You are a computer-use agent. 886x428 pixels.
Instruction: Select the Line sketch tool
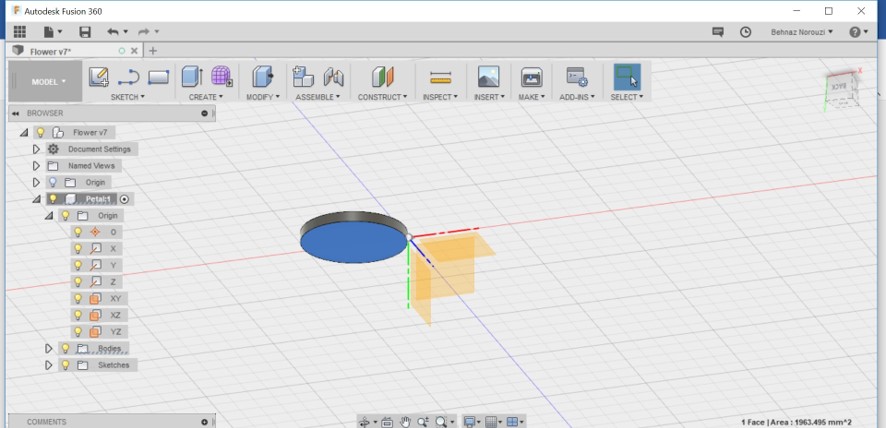(x=129, y=77)
